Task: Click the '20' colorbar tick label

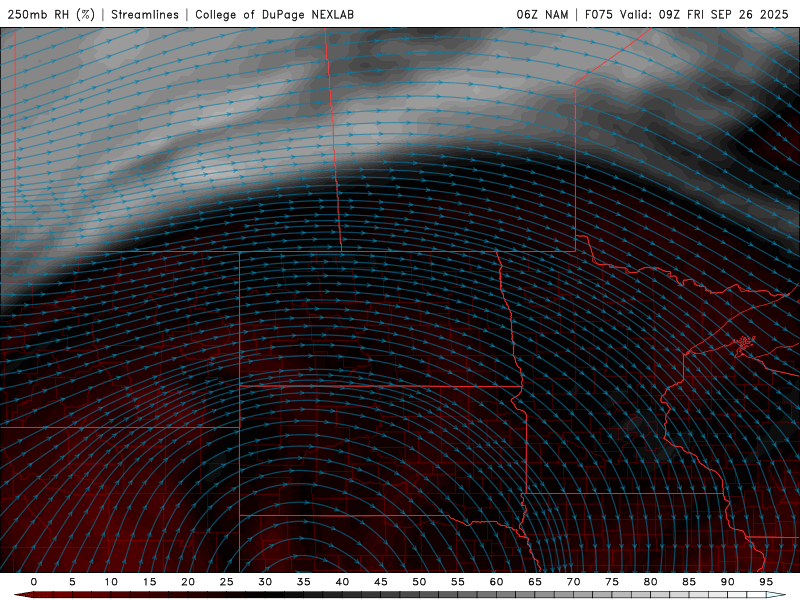Action: pyautogui.click(x=188, y=582)
